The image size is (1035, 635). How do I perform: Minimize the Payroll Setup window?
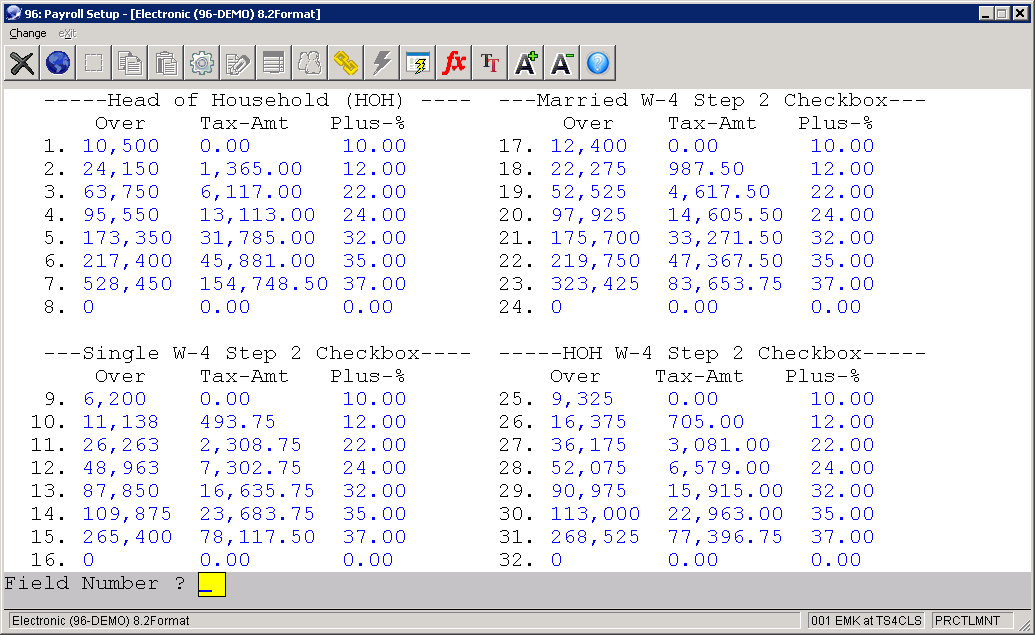coord(985,13)
